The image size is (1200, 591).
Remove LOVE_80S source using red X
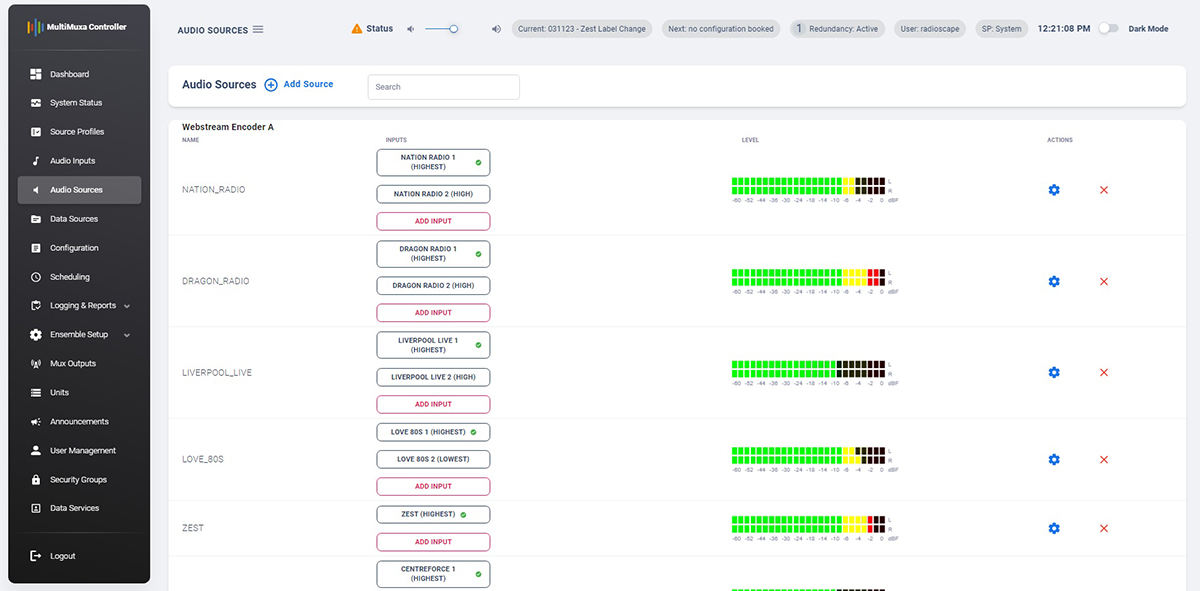tap(1104, 460)
